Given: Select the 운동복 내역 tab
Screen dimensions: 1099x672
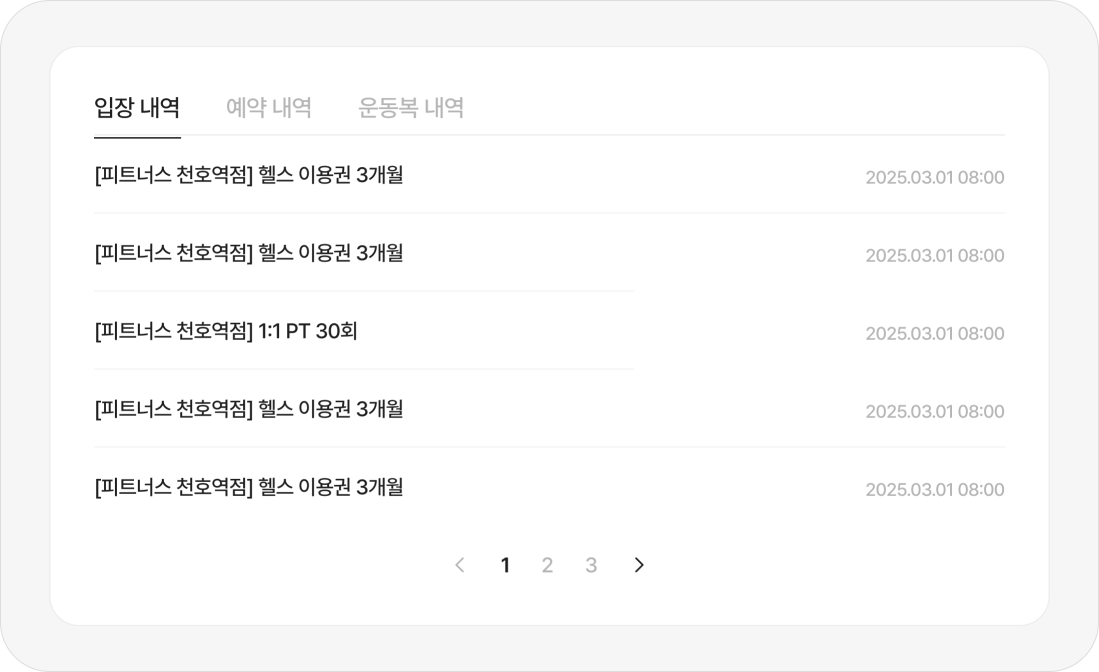Looking at the screenshot, I should (411, 107).
